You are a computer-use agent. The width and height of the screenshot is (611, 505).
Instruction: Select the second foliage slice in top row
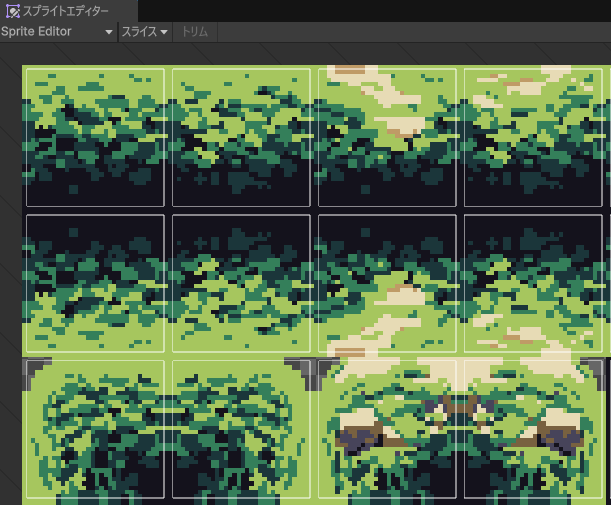(241, 138)
